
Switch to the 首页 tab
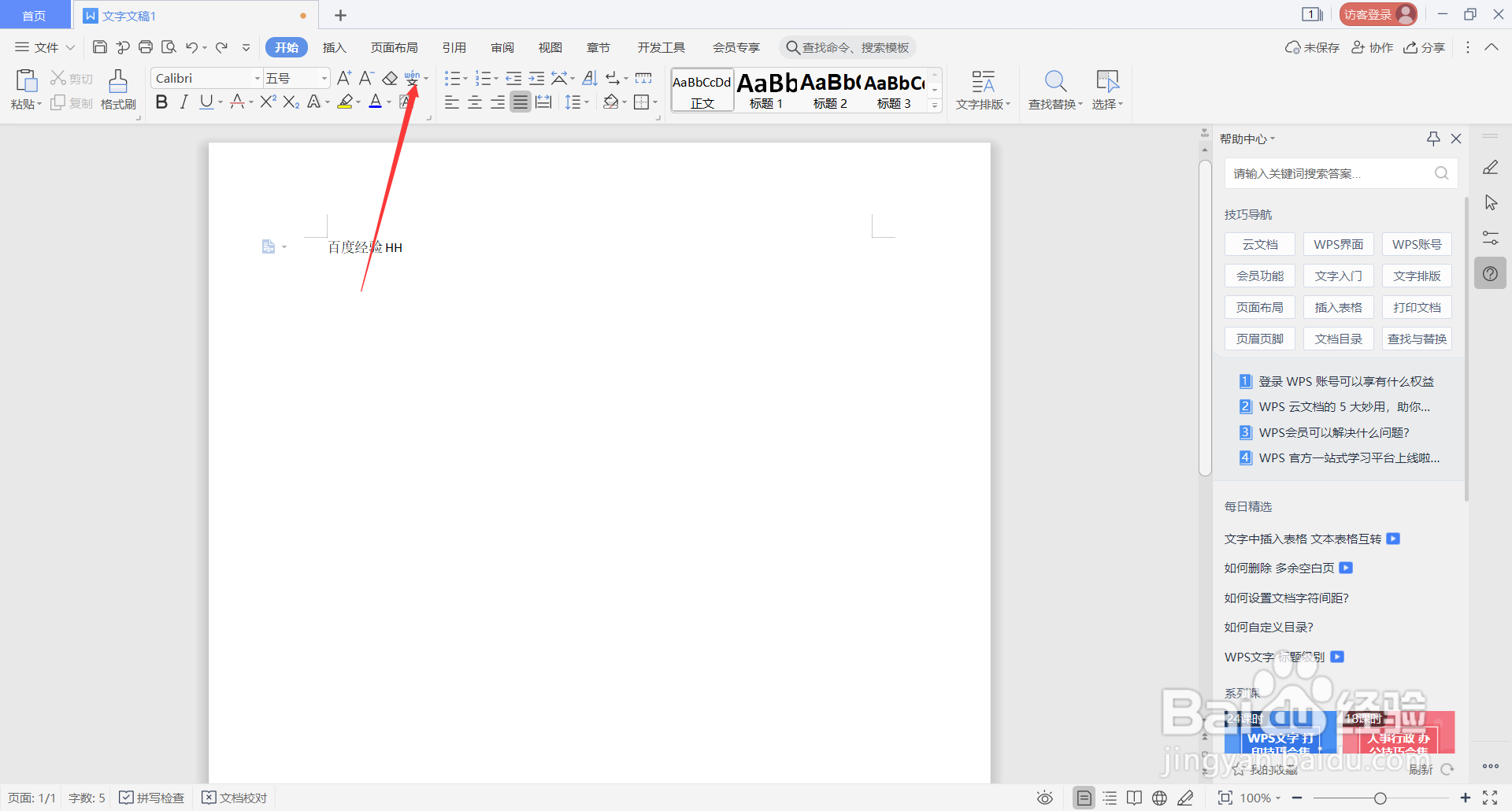point(34,15)
